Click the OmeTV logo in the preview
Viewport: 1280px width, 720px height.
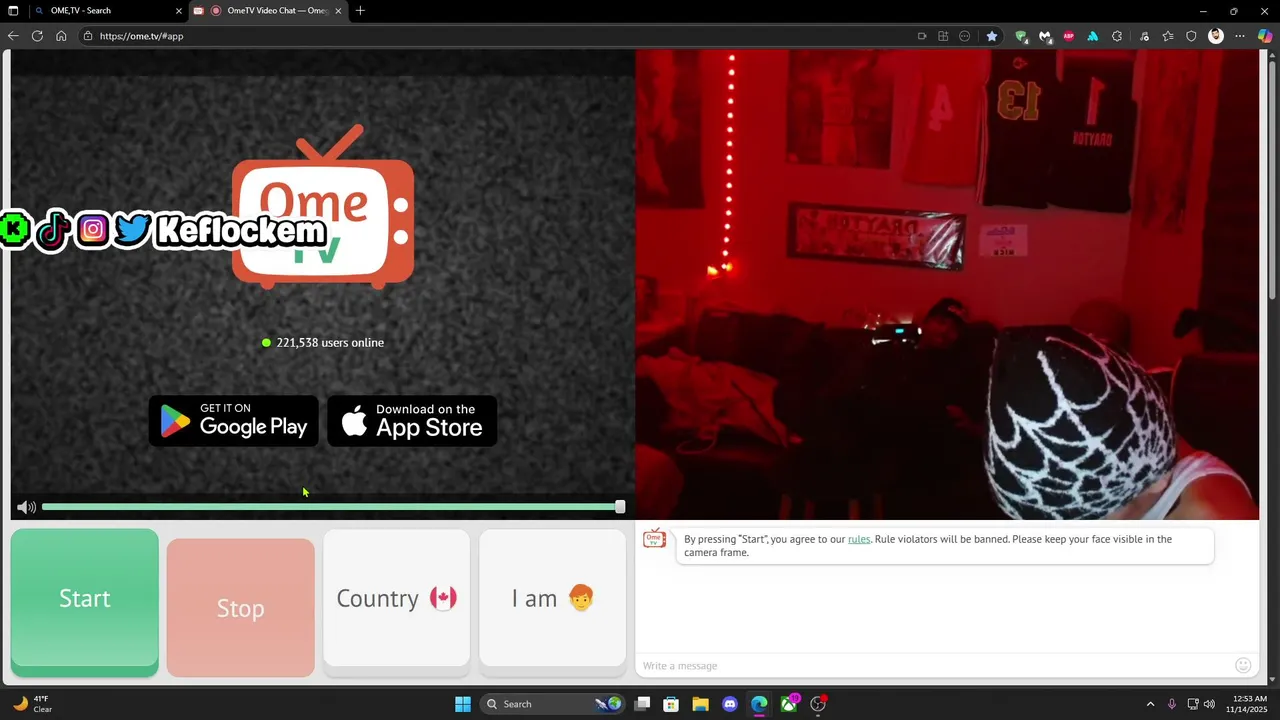pos(323,206)
